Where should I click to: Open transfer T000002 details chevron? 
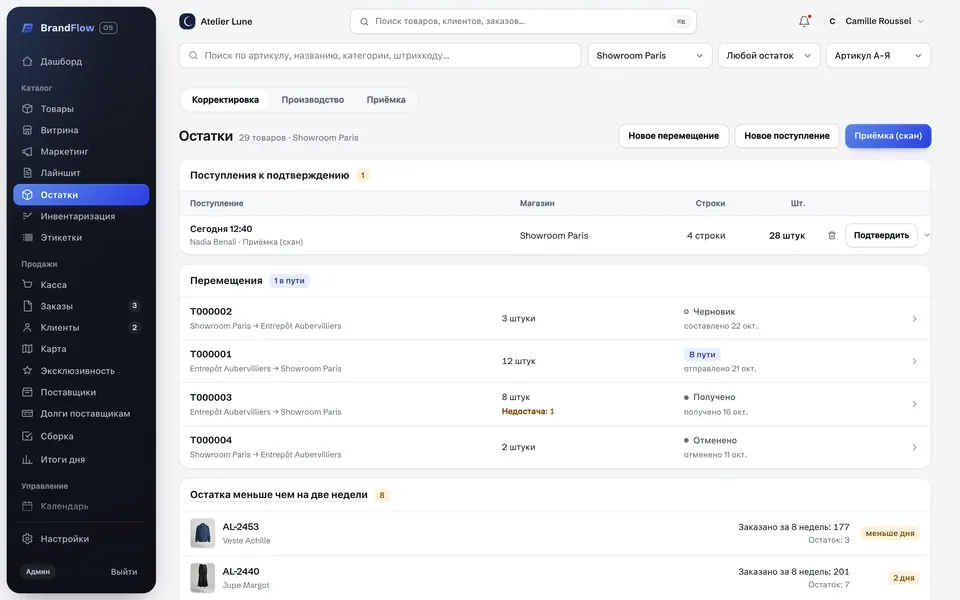click(914, 318)
